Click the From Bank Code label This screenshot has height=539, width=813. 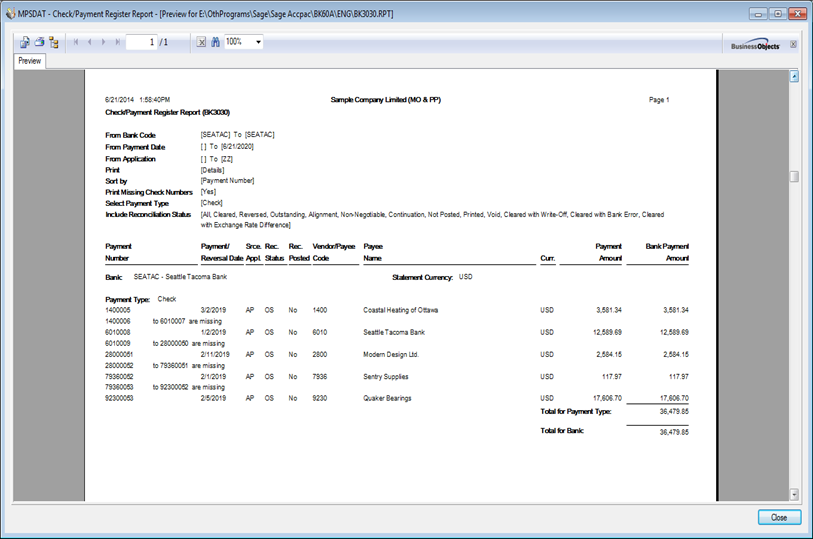point(130,135)
